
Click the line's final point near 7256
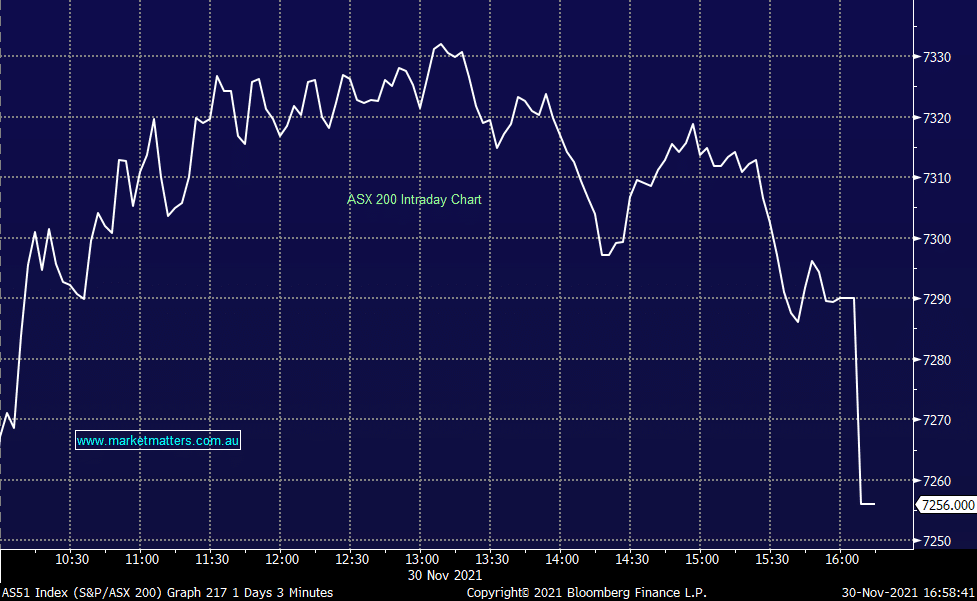tap(874, 503)
